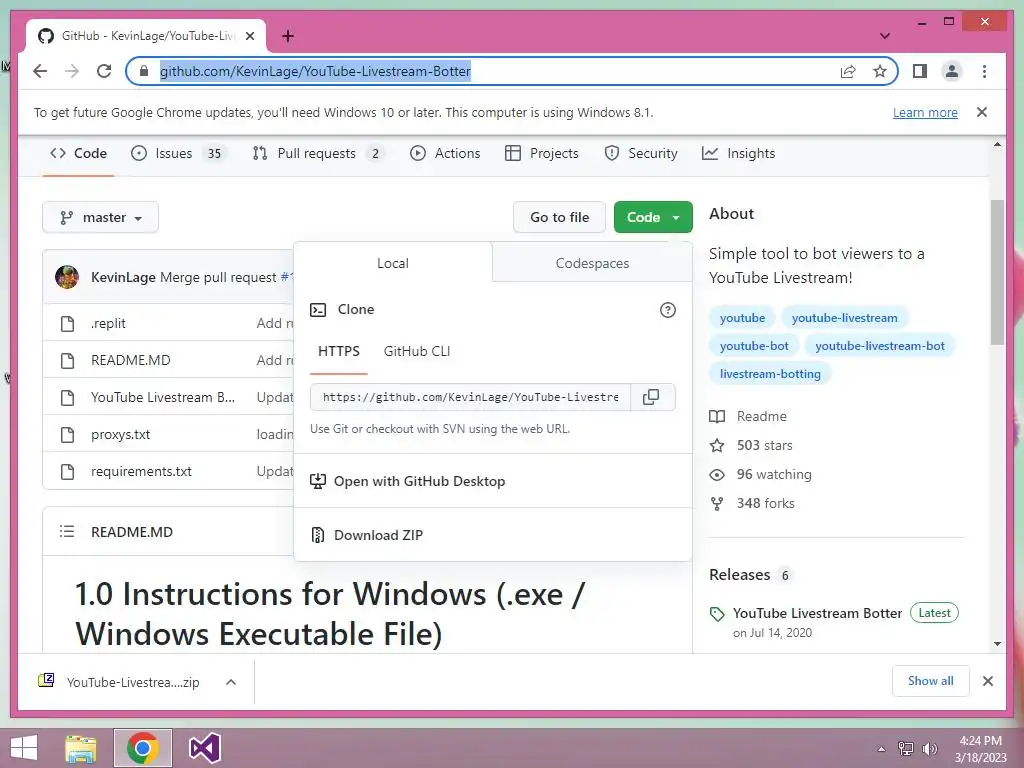
Task: Open the Projects tab
Action: [x=542, y=153]
